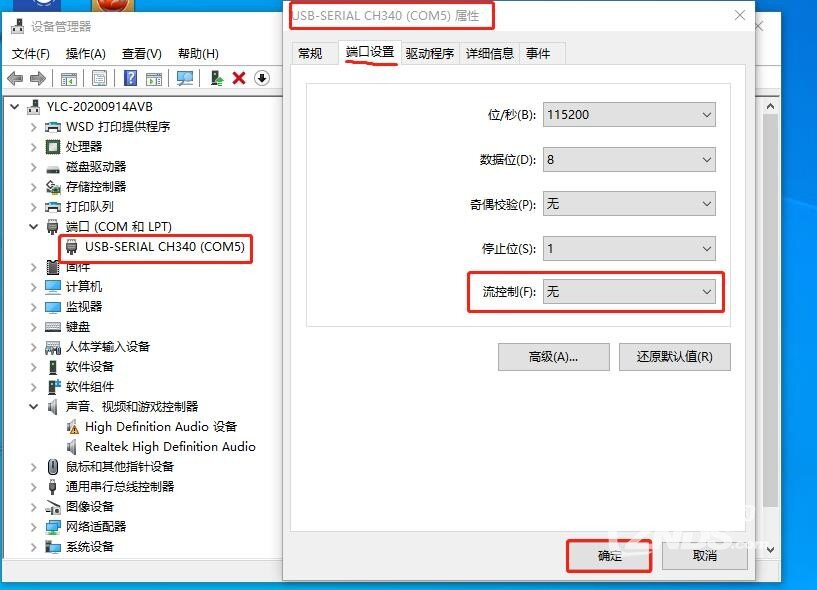Select 打印队列 in tree
Screen dimensions: 817x590
point(90,207)
